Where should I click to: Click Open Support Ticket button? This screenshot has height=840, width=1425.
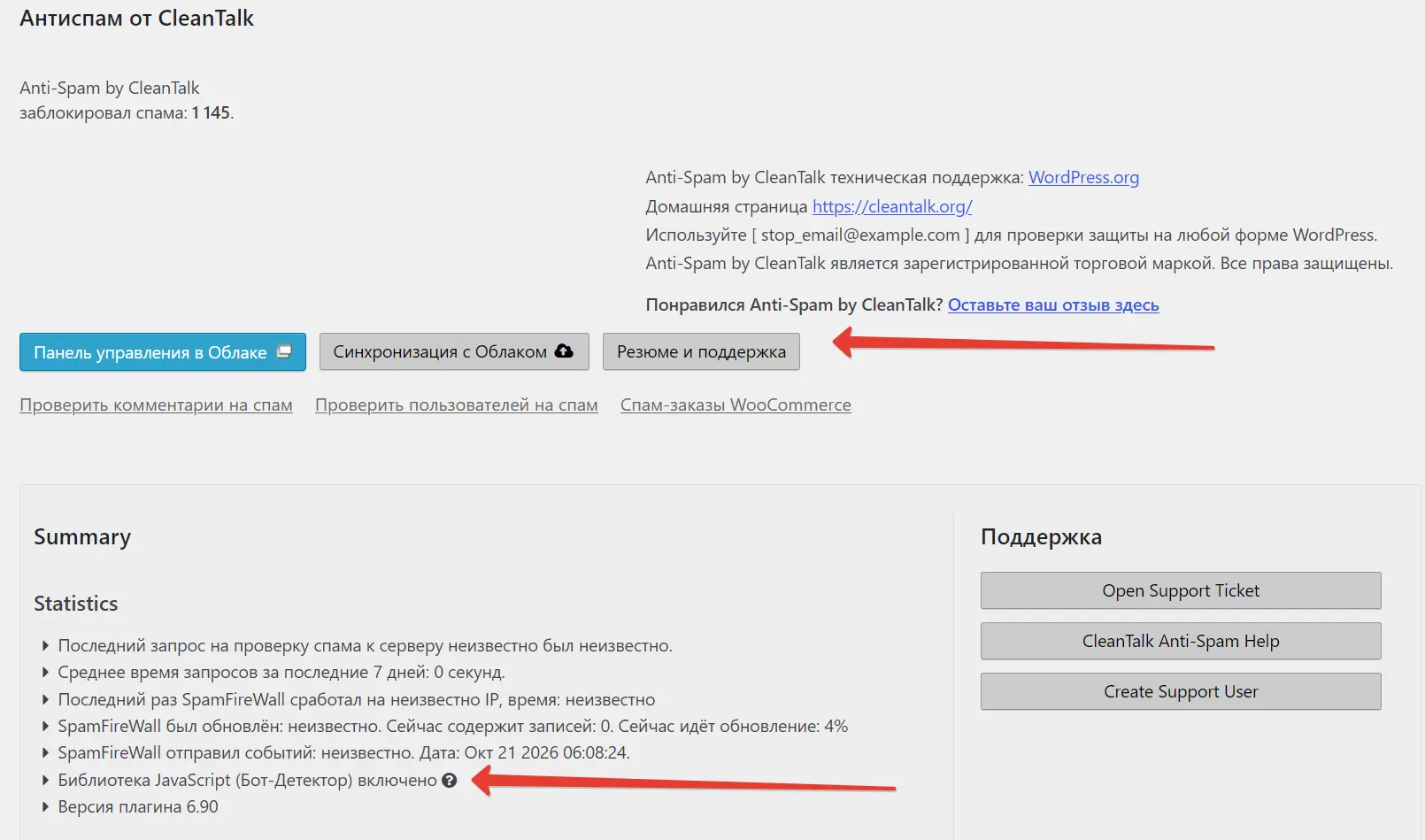click(1181, 590)
